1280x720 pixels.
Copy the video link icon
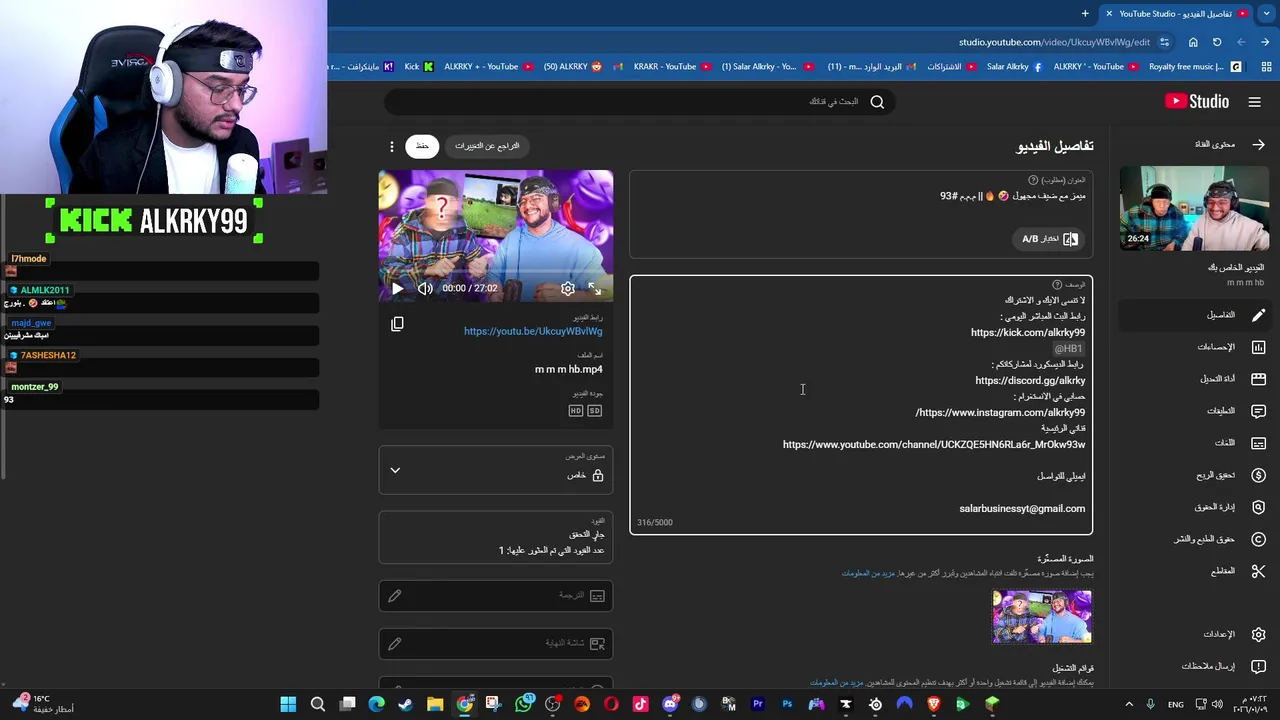pos(397,324)
